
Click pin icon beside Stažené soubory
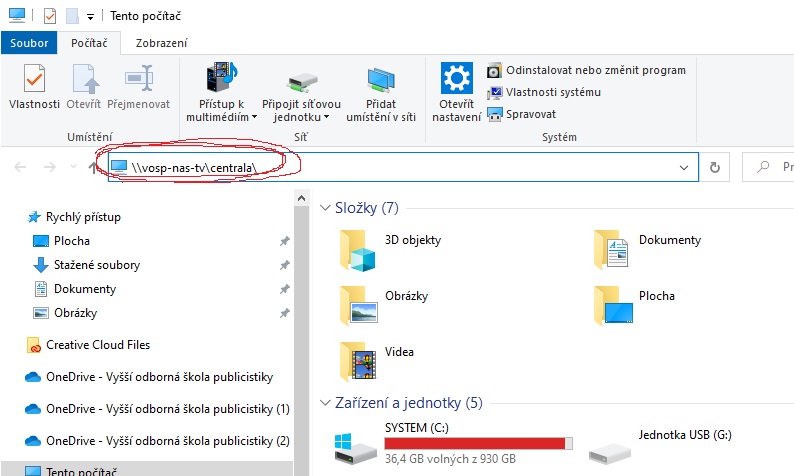pos(285,265)
